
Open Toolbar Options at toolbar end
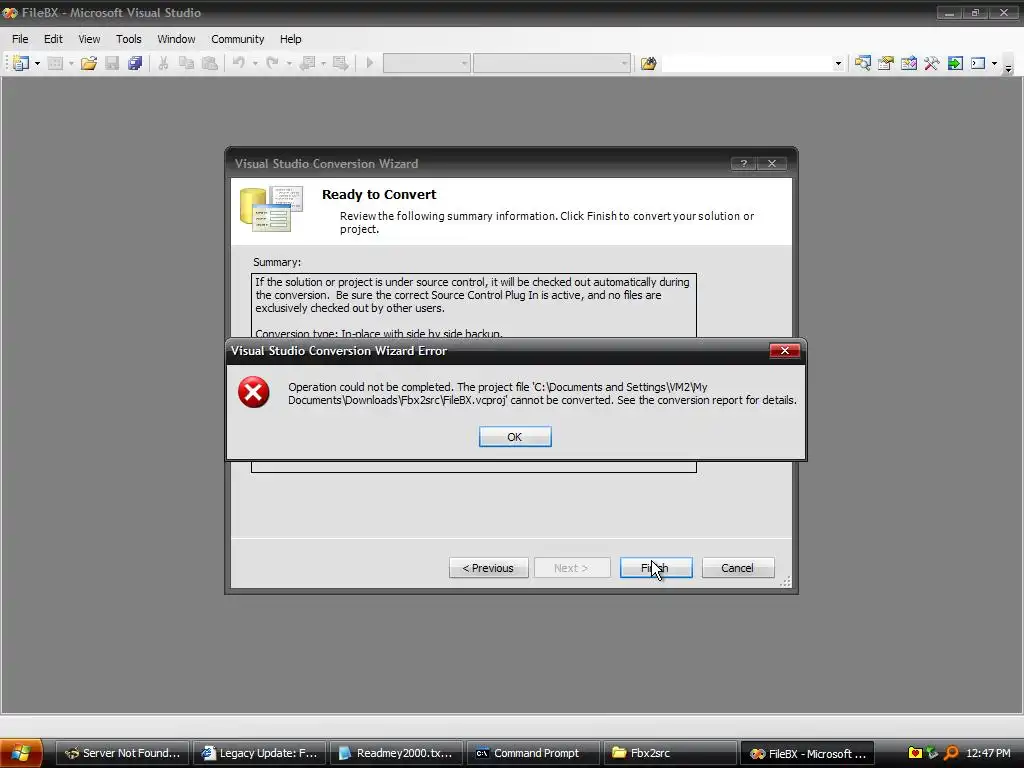click(x=1008, y=65)
